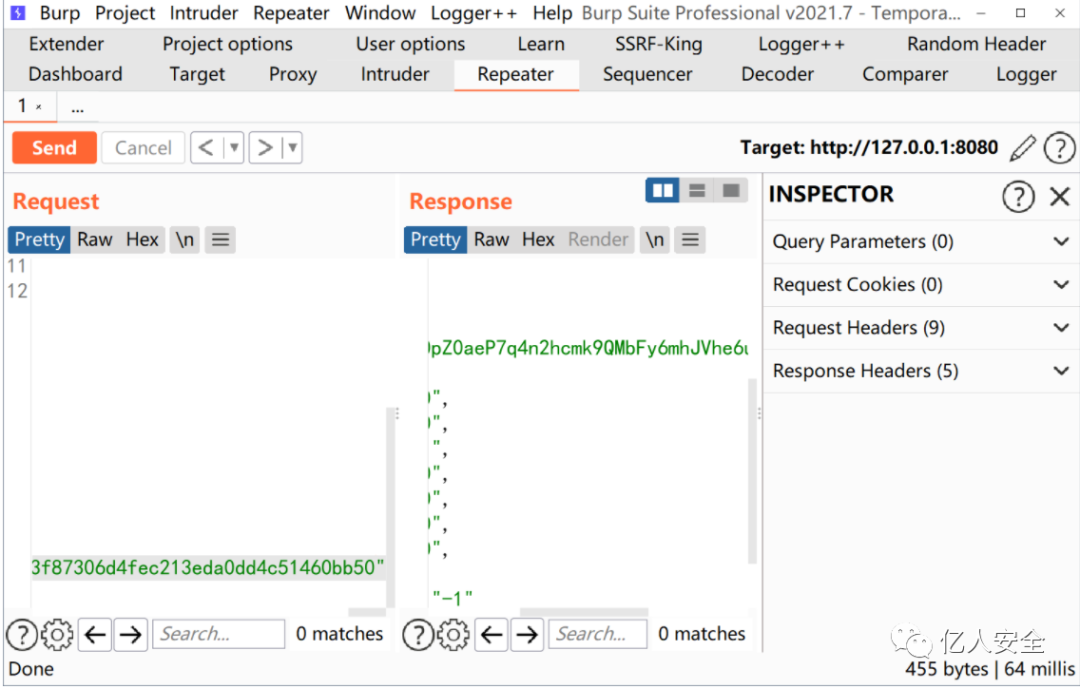Open Request search settings gear

click(x=57, y=634)
